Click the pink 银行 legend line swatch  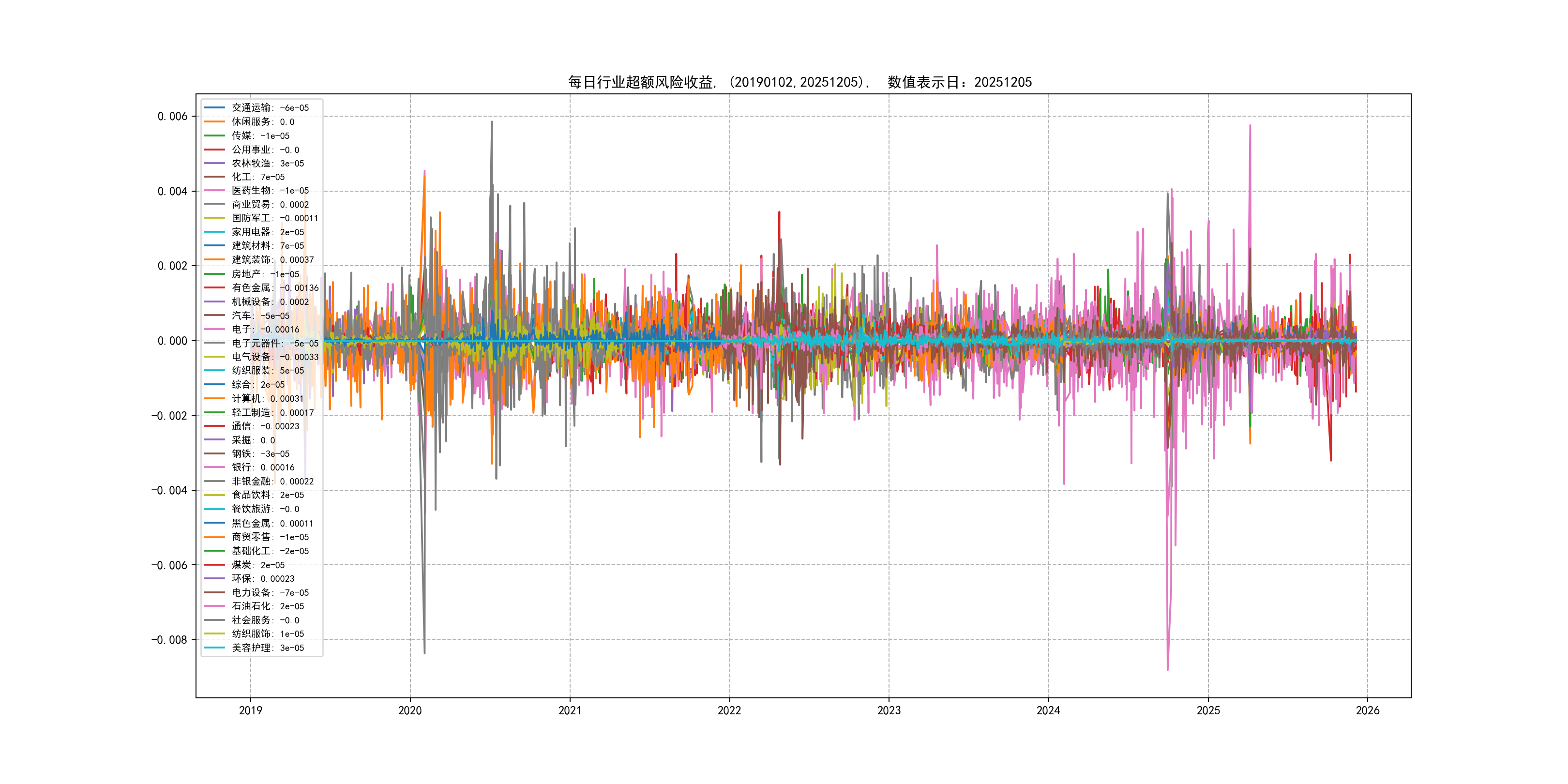[x=214, y=467]
